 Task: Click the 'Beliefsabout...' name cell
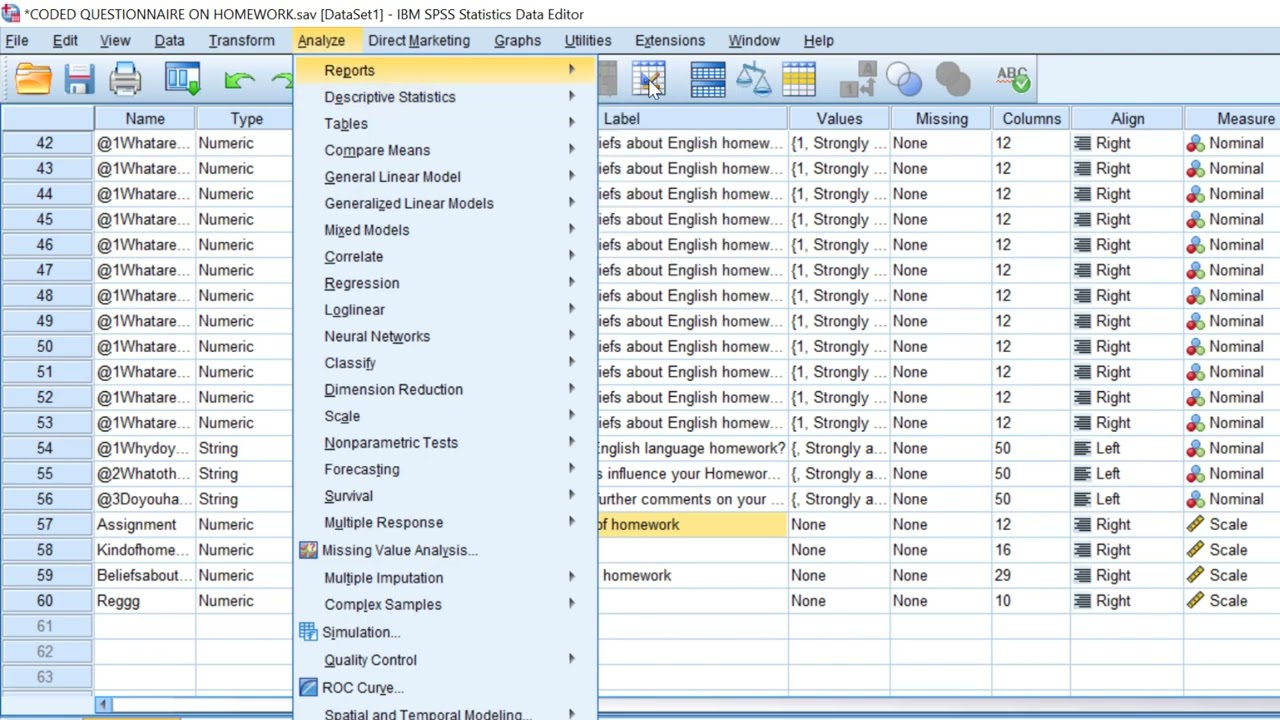click(145, 575)
